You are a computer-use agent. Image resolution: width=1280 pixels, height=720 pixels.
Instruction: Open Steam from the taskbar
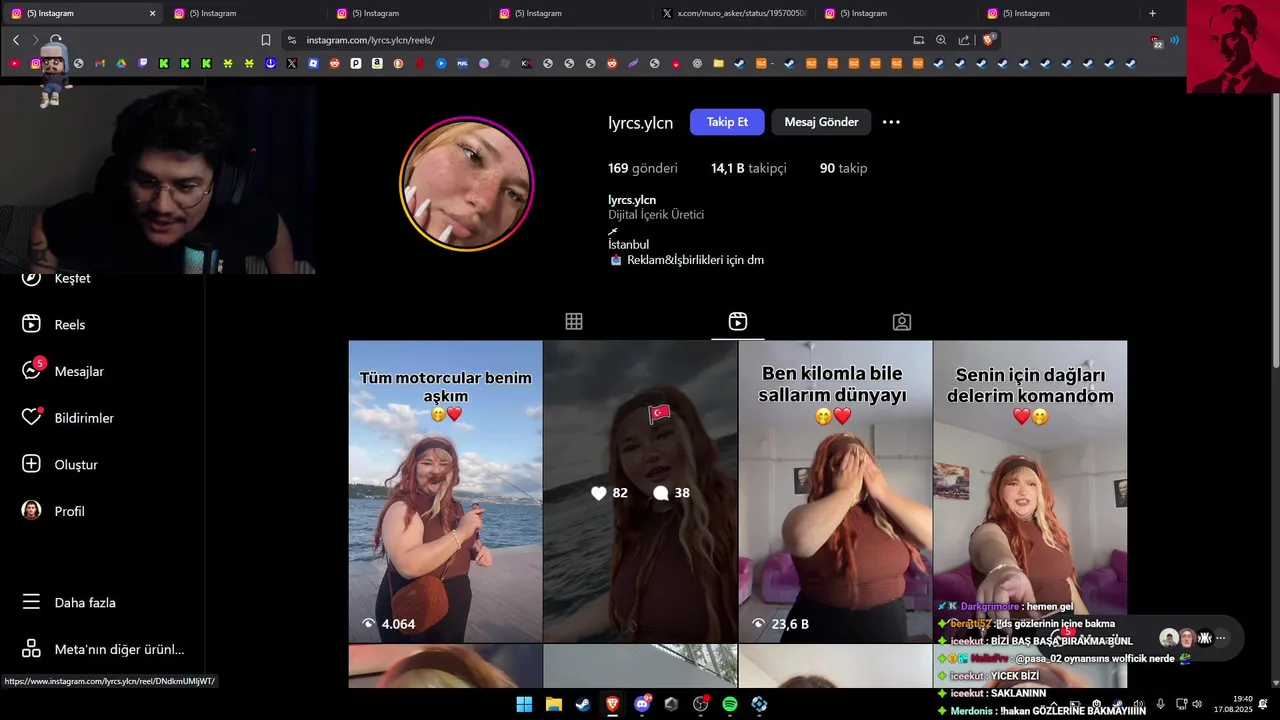coord(583,704)
